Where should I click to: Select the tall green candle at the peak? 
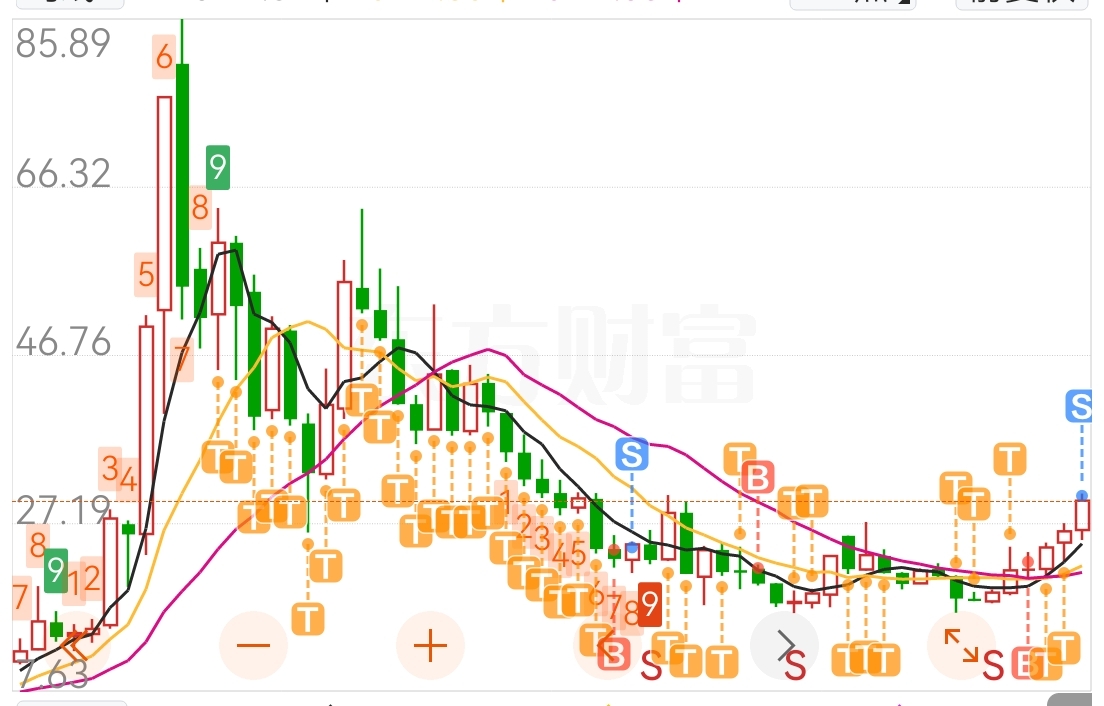[x=182, y=175]
